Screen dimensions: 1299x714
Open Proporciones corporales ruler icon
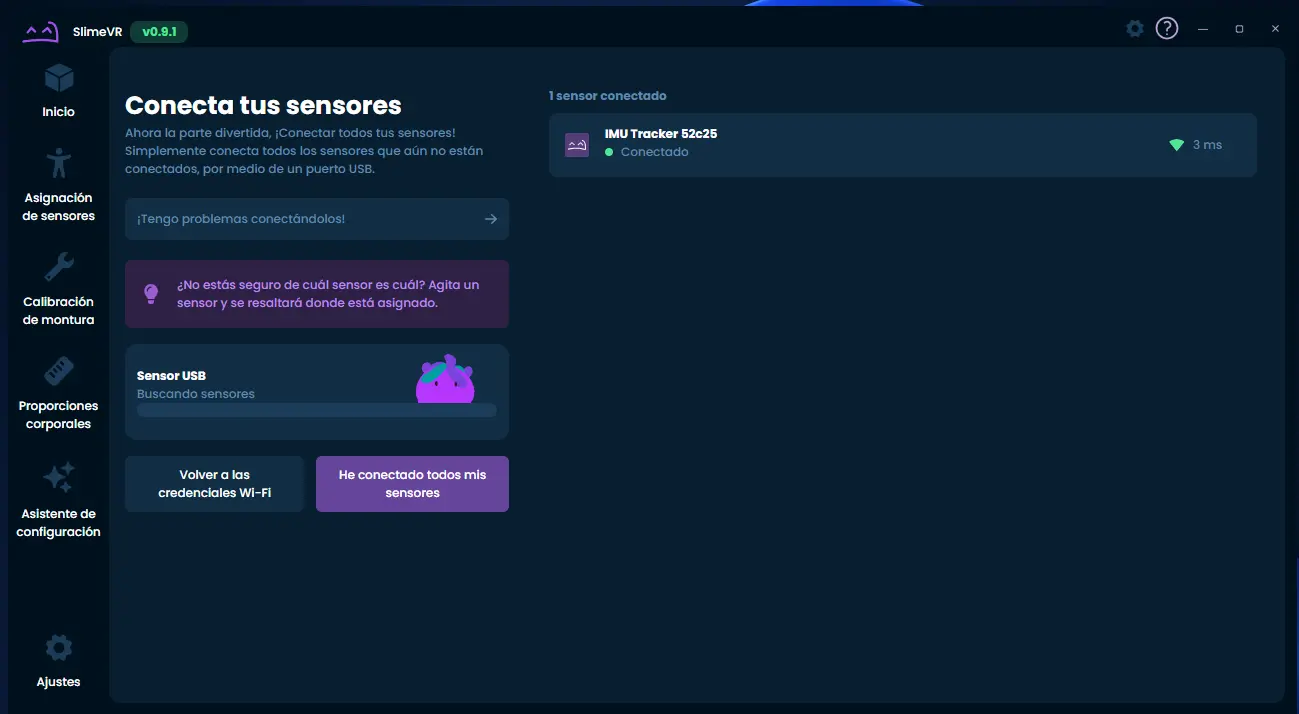59,372
